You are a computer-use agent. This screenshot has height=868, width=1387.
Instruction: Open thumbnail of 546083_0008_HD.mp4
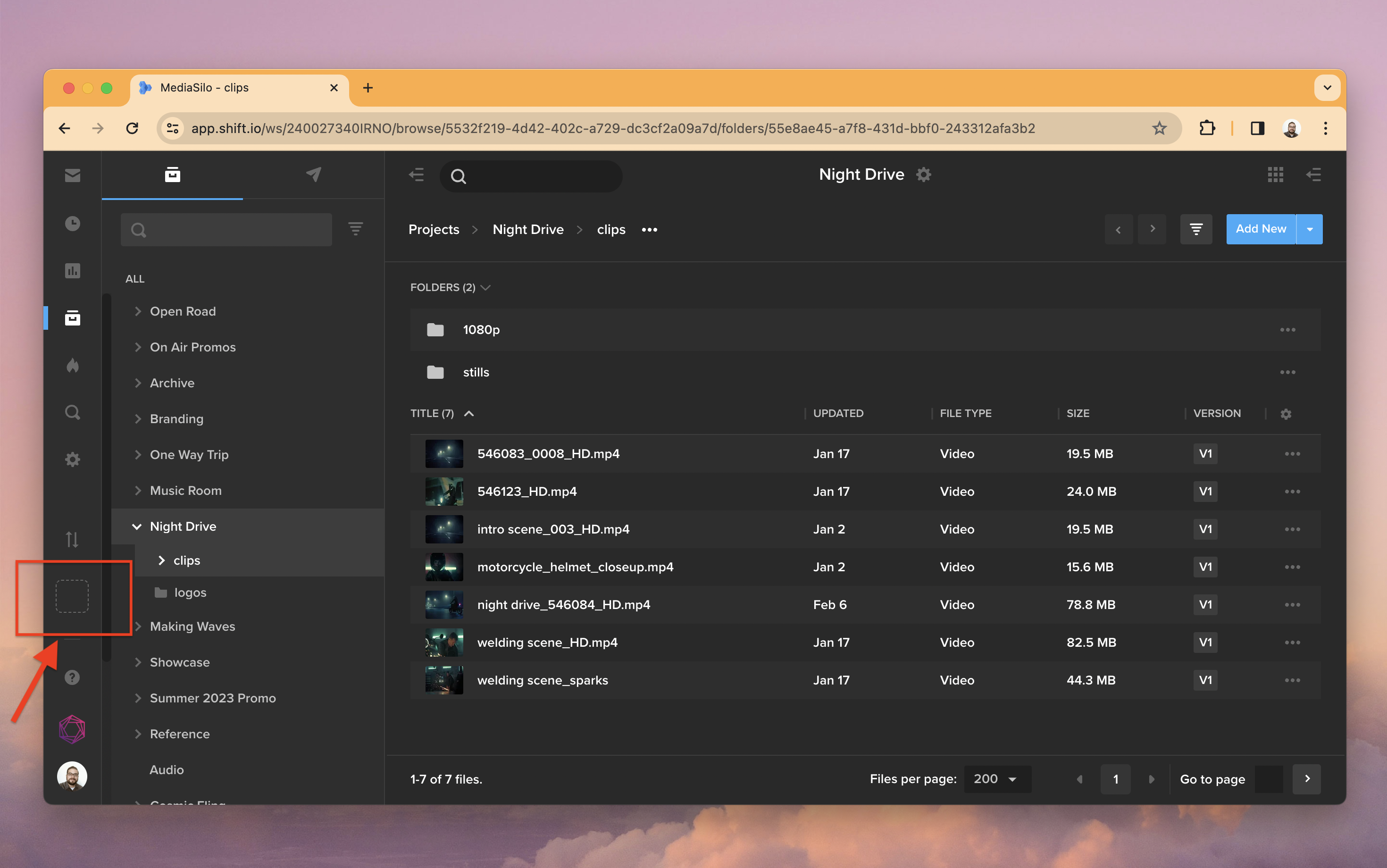[x=444, y=453]
